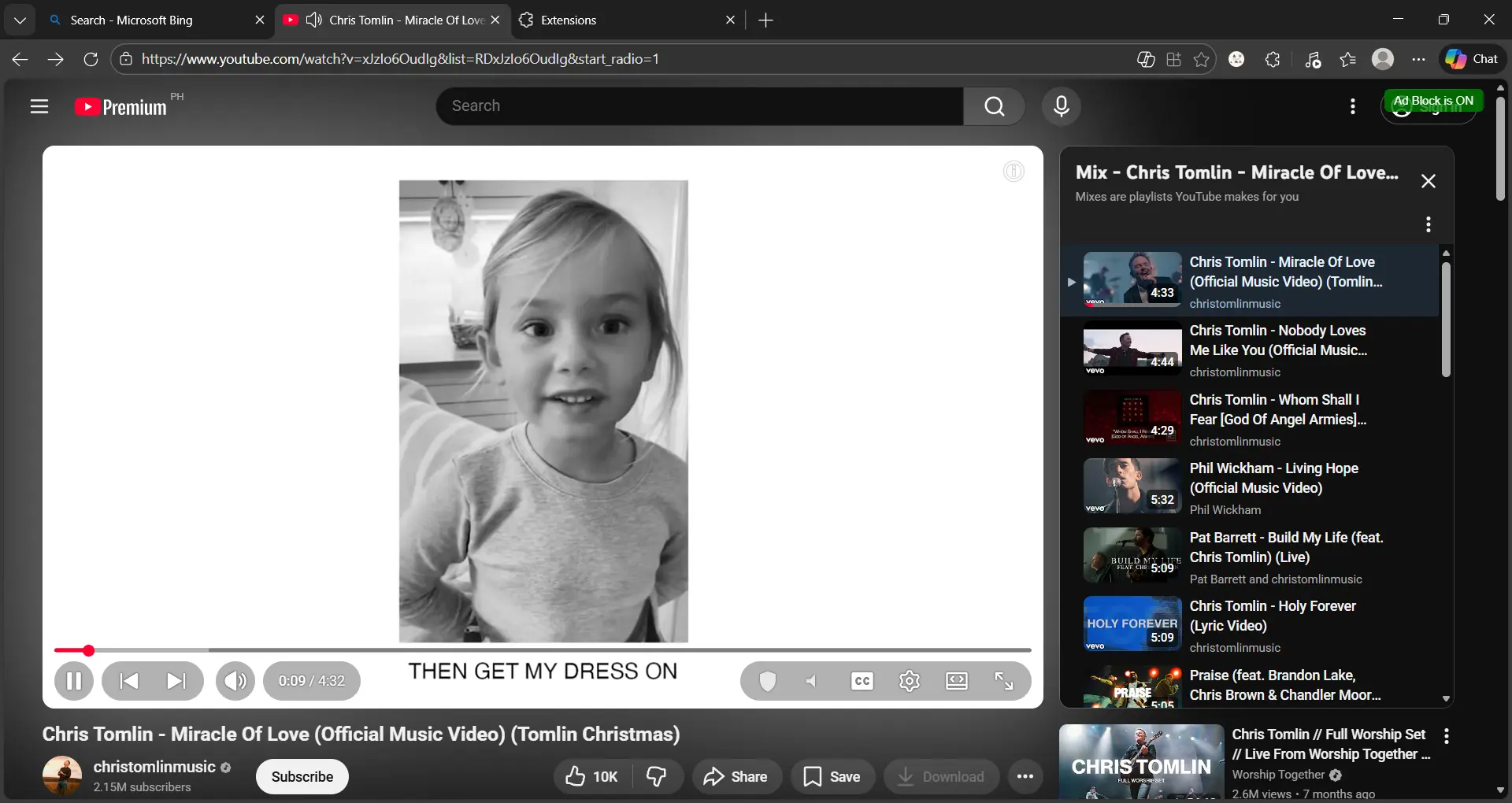Open browser tab search chevron
Screen dimensions: 1512x803
point(20,20)
